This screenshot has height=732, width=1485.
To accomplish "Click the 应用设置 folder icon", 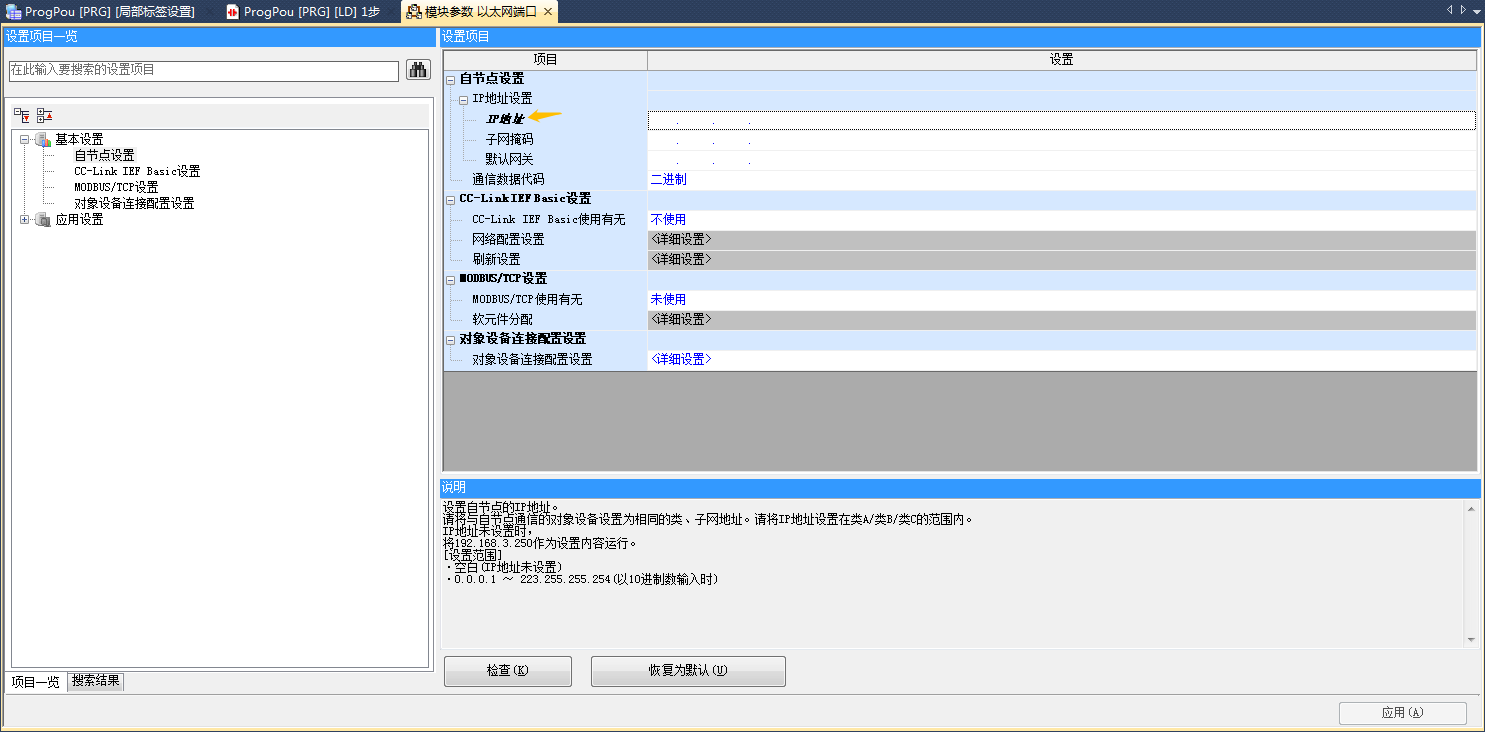I will 42,219.
